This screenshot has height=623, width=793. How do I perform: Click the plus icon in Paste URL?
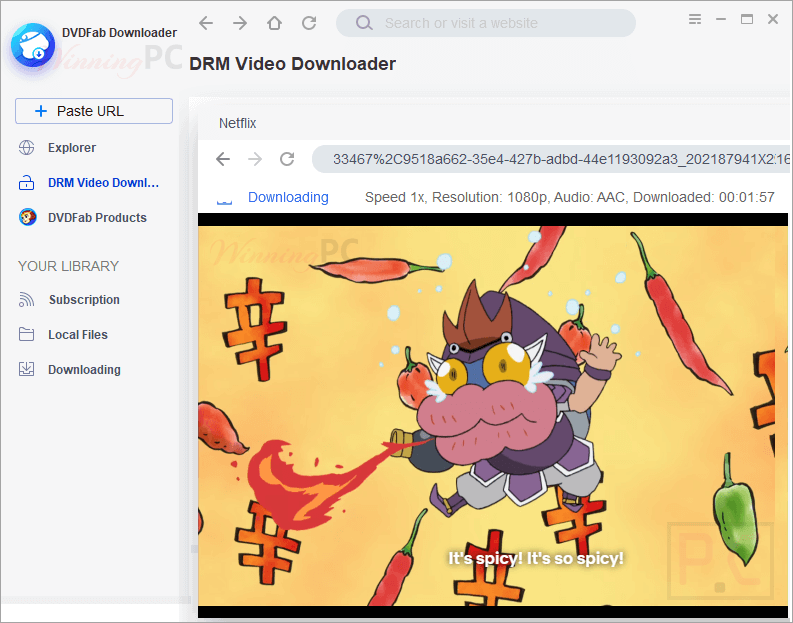(41, 111)
